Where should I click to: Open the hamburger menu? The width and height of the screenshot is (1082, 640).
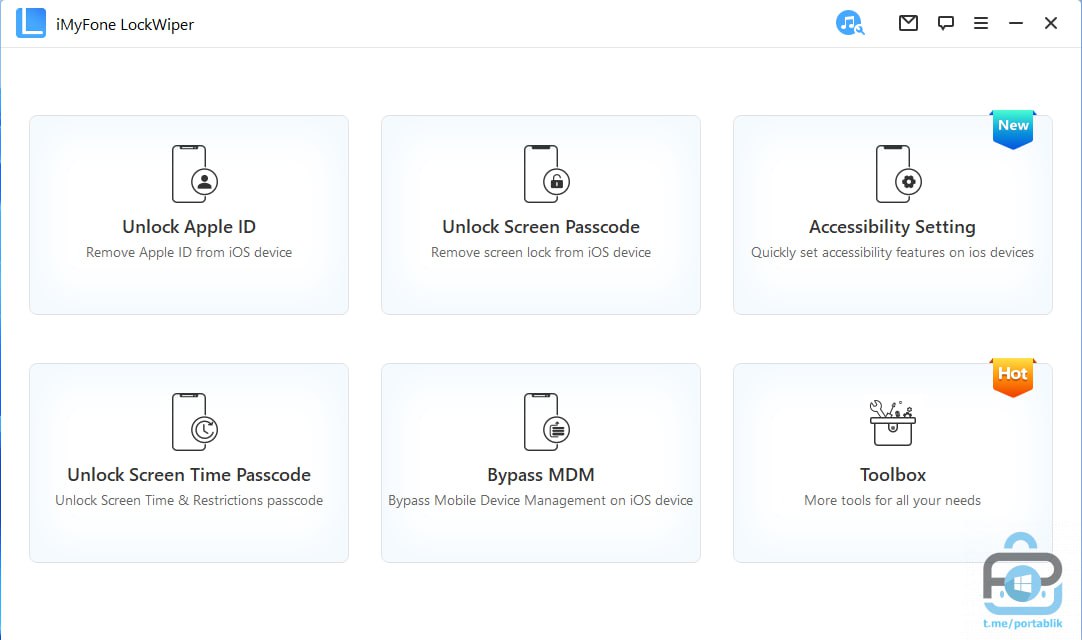pos(981,23)
